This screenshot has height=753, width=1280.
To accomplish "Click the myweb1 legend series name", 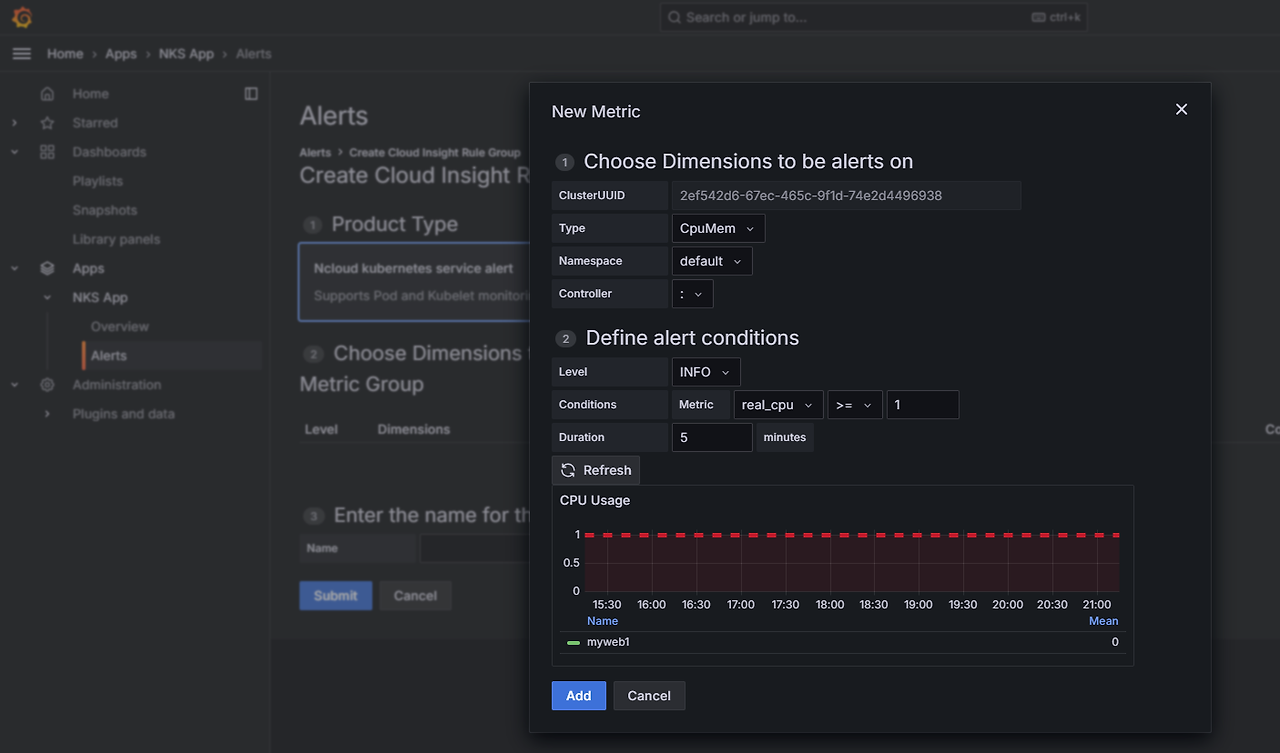I will pos(608,642).
